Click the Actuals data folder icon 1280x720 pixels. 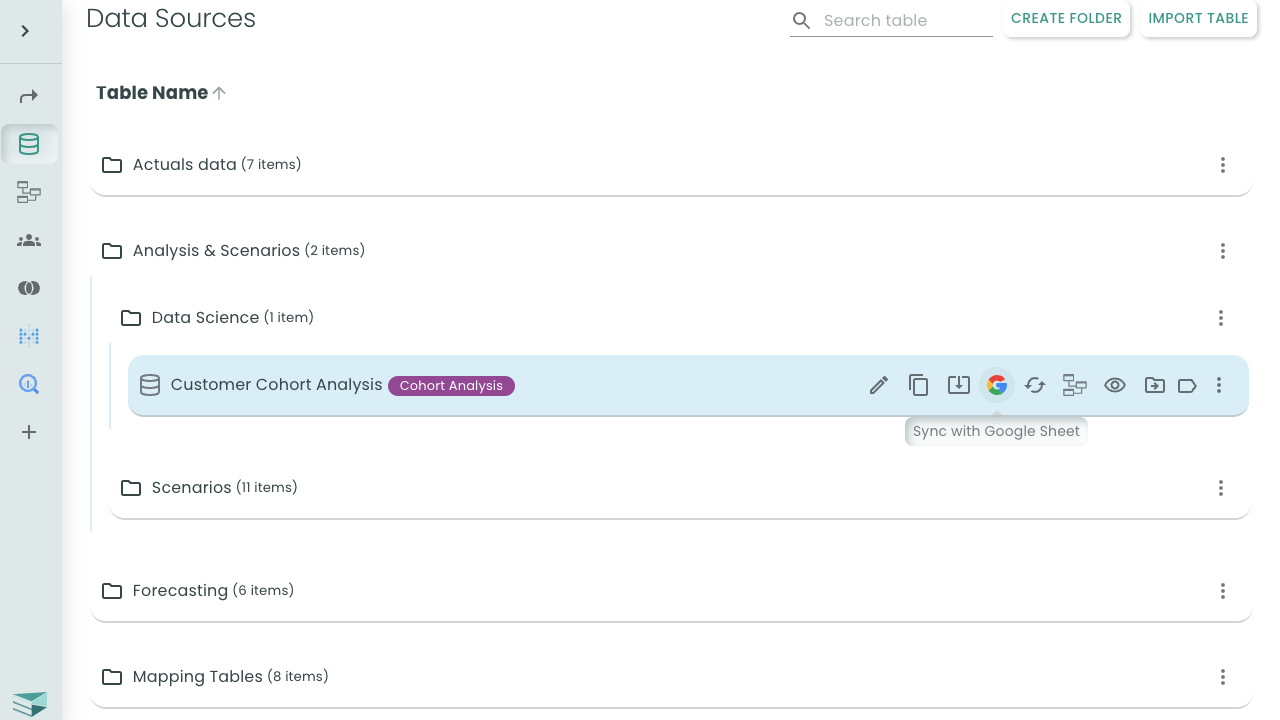click(x=112, y=165)
